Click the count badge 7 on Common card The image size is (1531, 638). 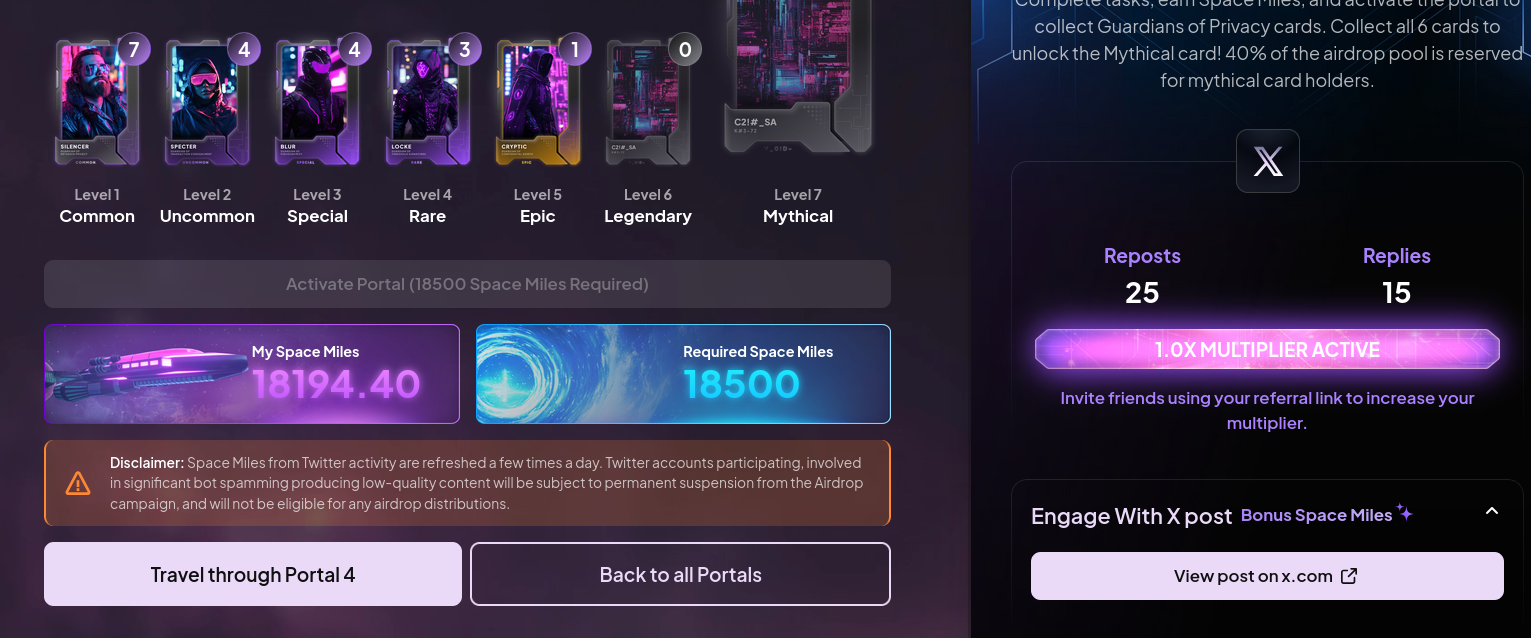134,49
